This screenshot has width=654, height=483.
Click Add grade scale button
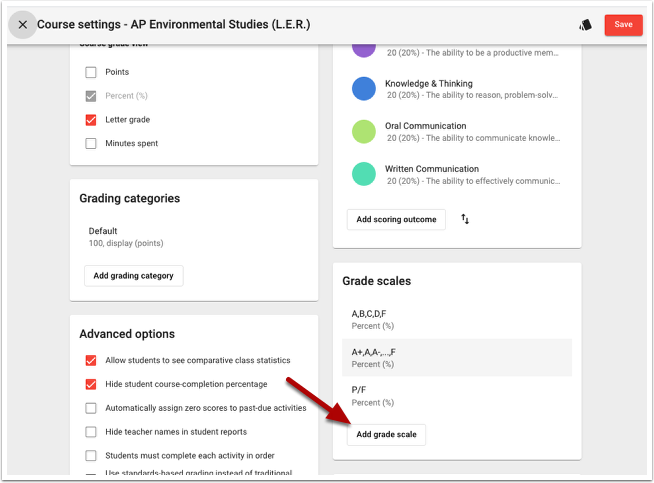point(386,434)
